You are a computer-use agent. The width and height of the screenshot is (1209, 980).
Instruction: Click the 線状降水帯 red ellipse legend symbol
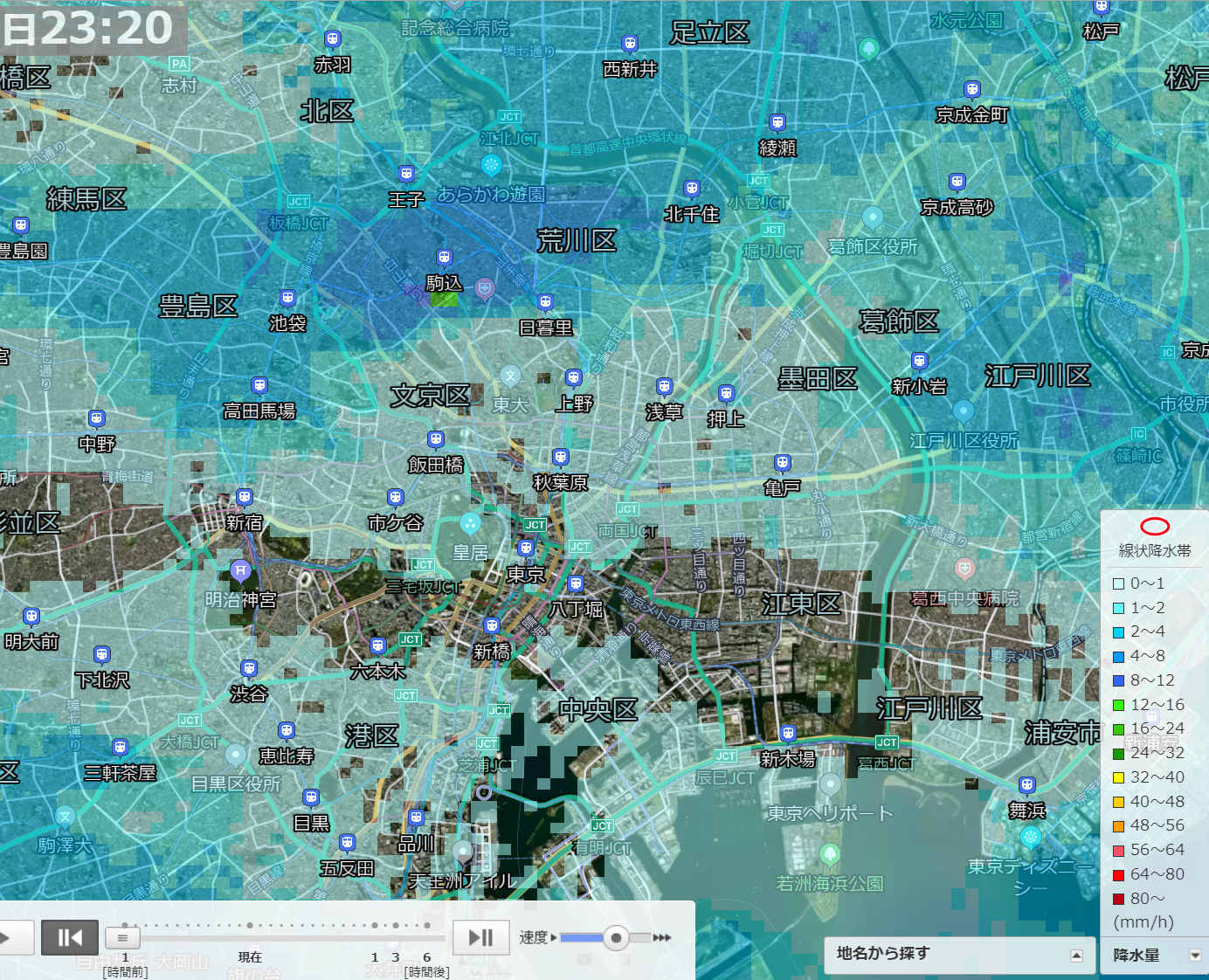click(x=1155, y=526)
